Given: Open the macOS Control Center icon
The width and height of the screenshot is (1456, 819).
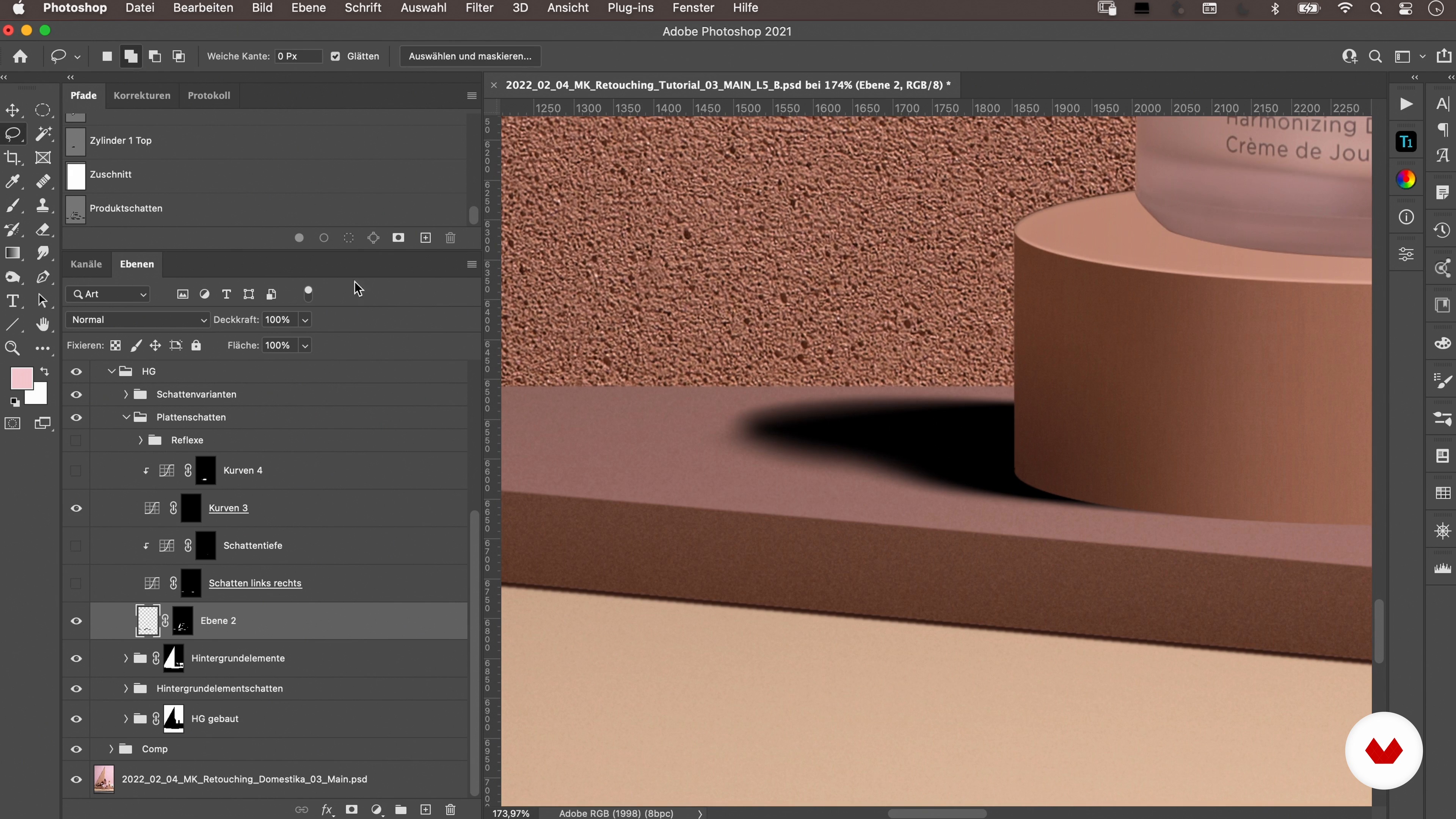Looking at the screenshot, I should pyautogui.click(x=1406, y=8).
